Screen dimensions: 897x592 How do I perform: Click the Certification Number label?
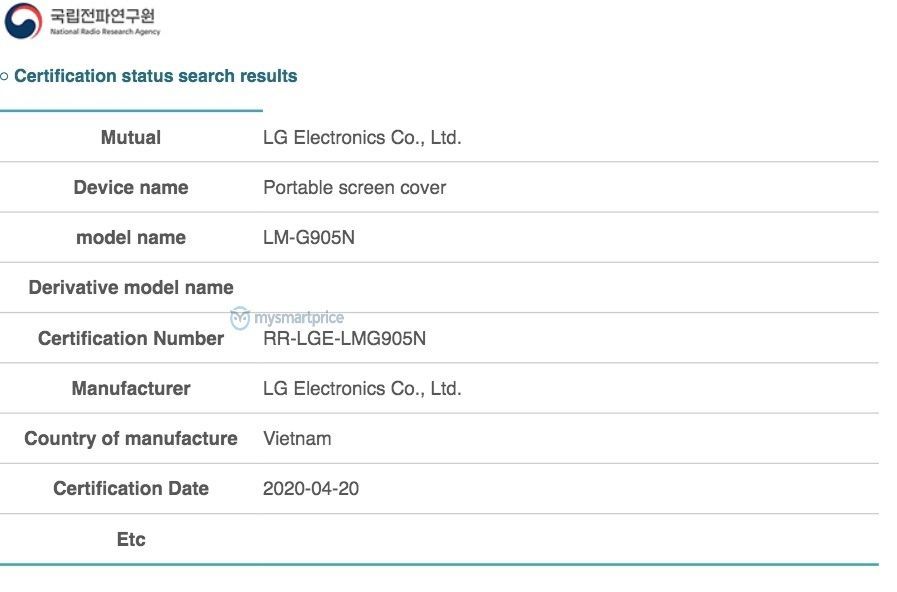point(130,339)
